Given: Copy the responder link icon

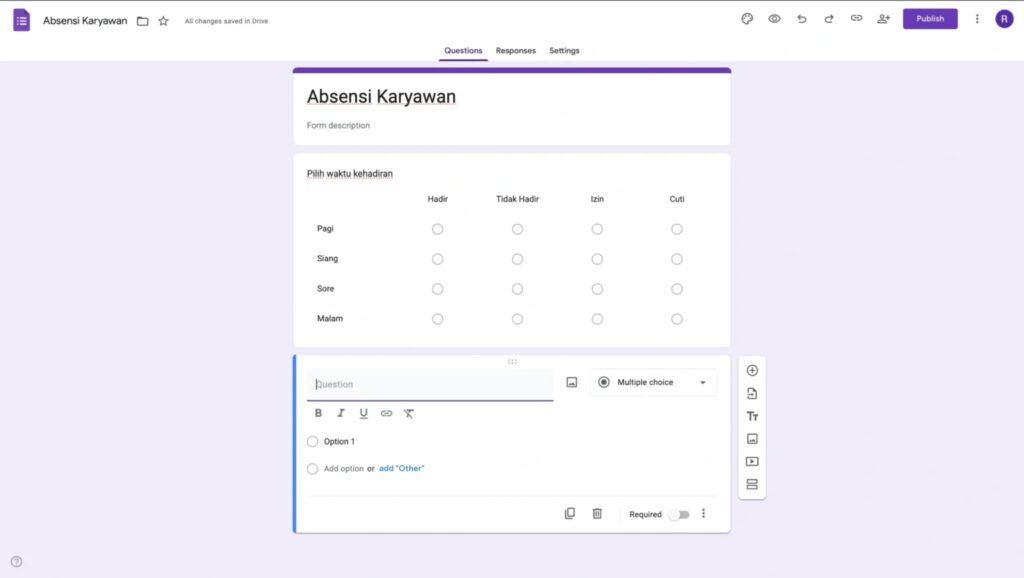Looking at the screenshot, I should pyautogui.click(x=856, y=18).
